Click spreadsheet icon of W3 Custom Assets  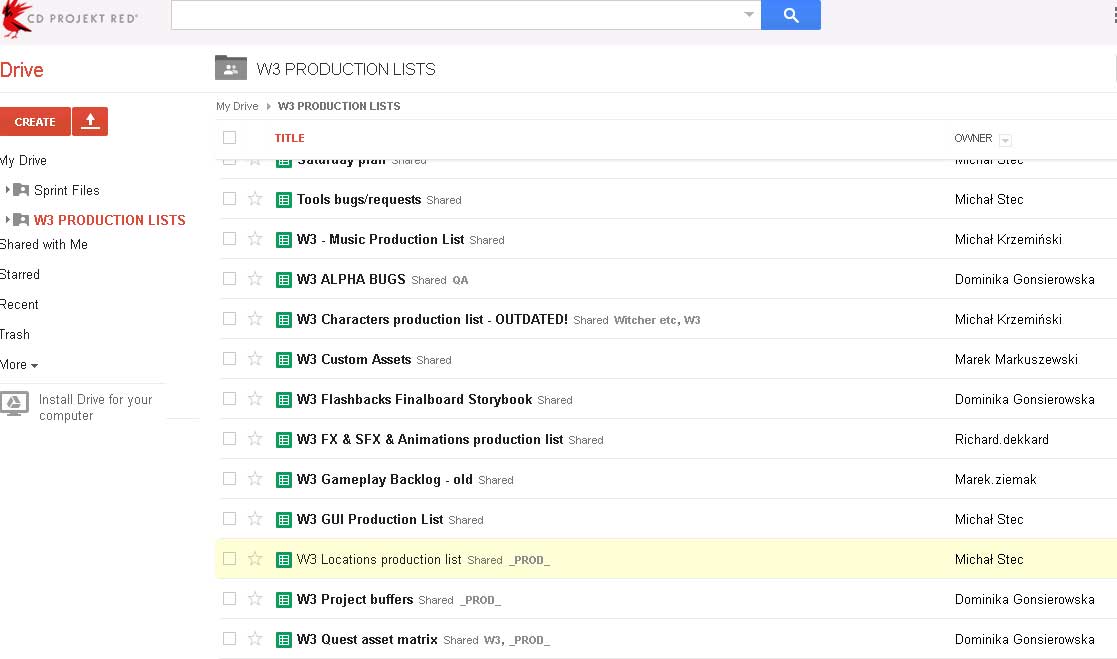tap(284, 359)
